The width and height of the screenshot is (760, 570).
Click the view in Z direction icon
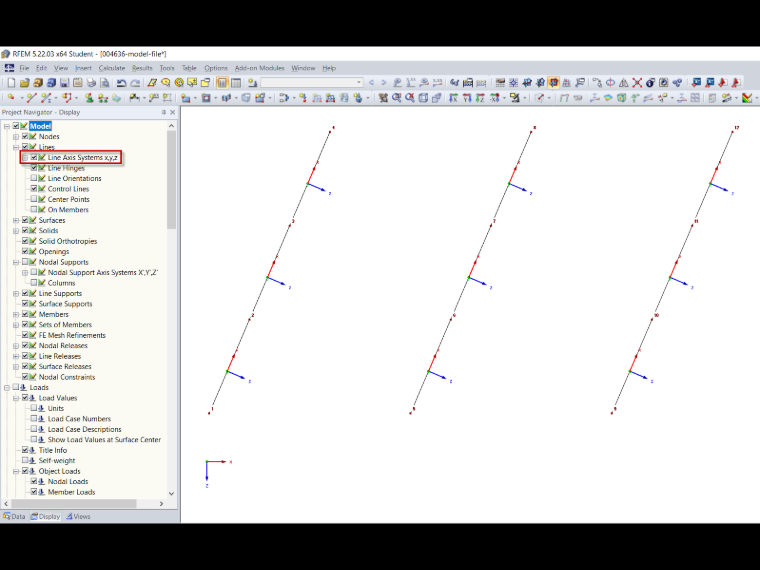[480, 98]
